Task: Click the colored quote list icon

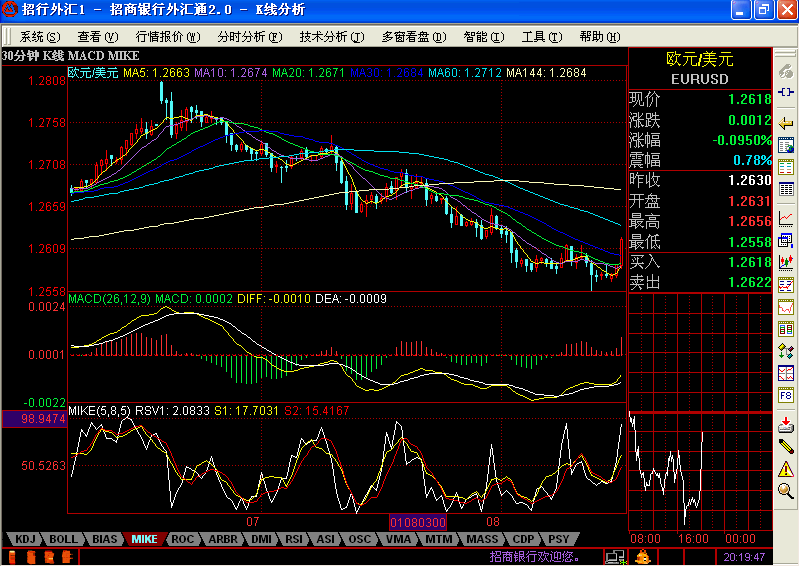Action: tap(786, 167)
